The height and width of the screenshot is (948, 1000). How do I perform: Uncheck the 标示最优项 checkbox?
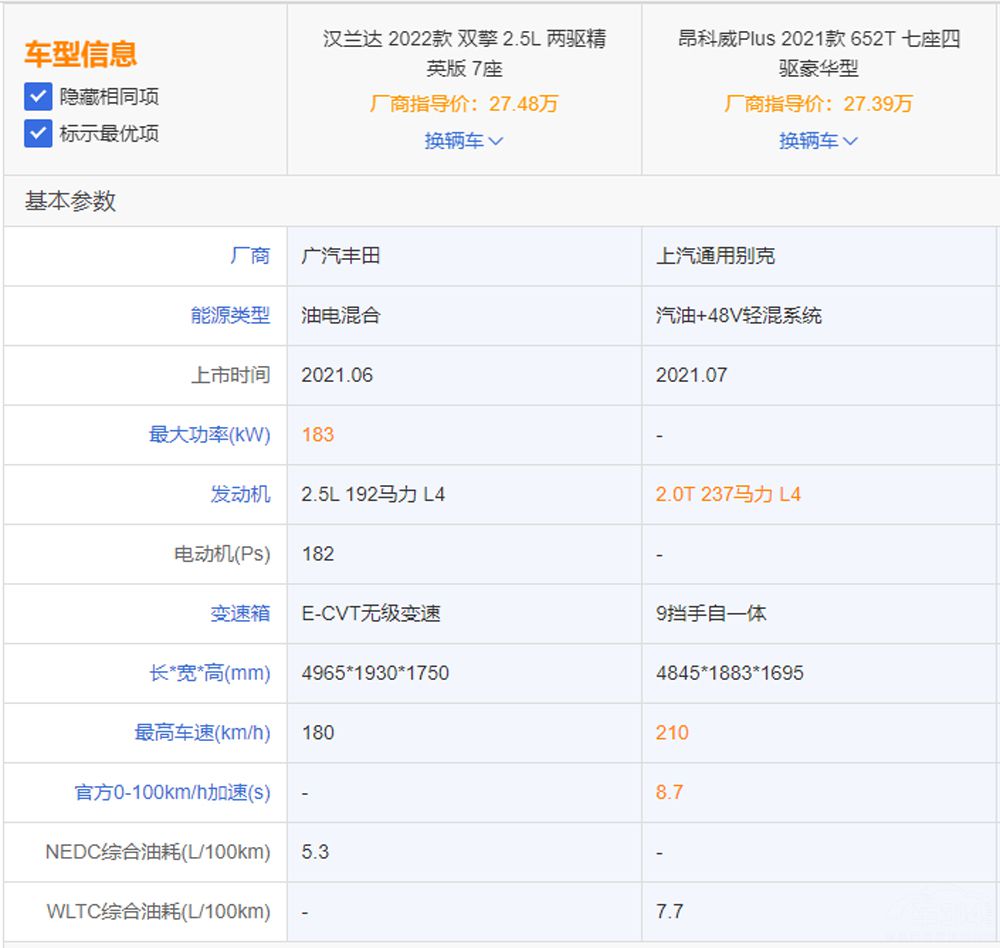(38, 133)
